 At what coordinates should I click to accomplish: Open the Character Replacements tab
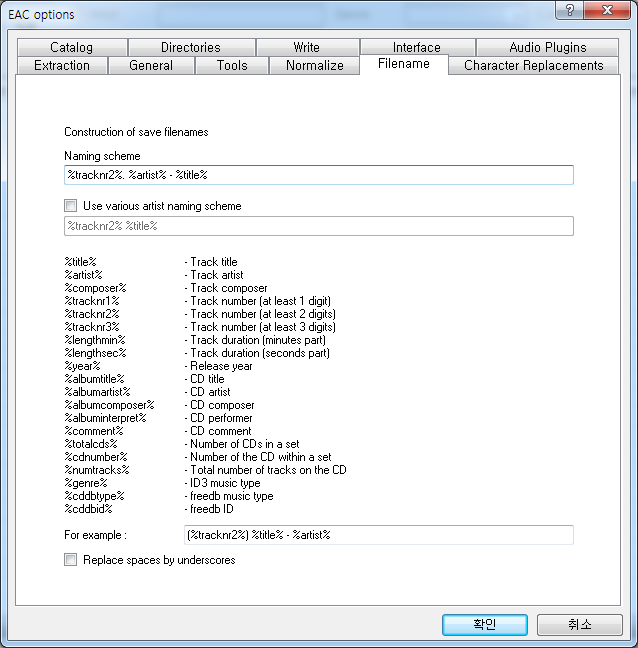(x=533, y=65)
